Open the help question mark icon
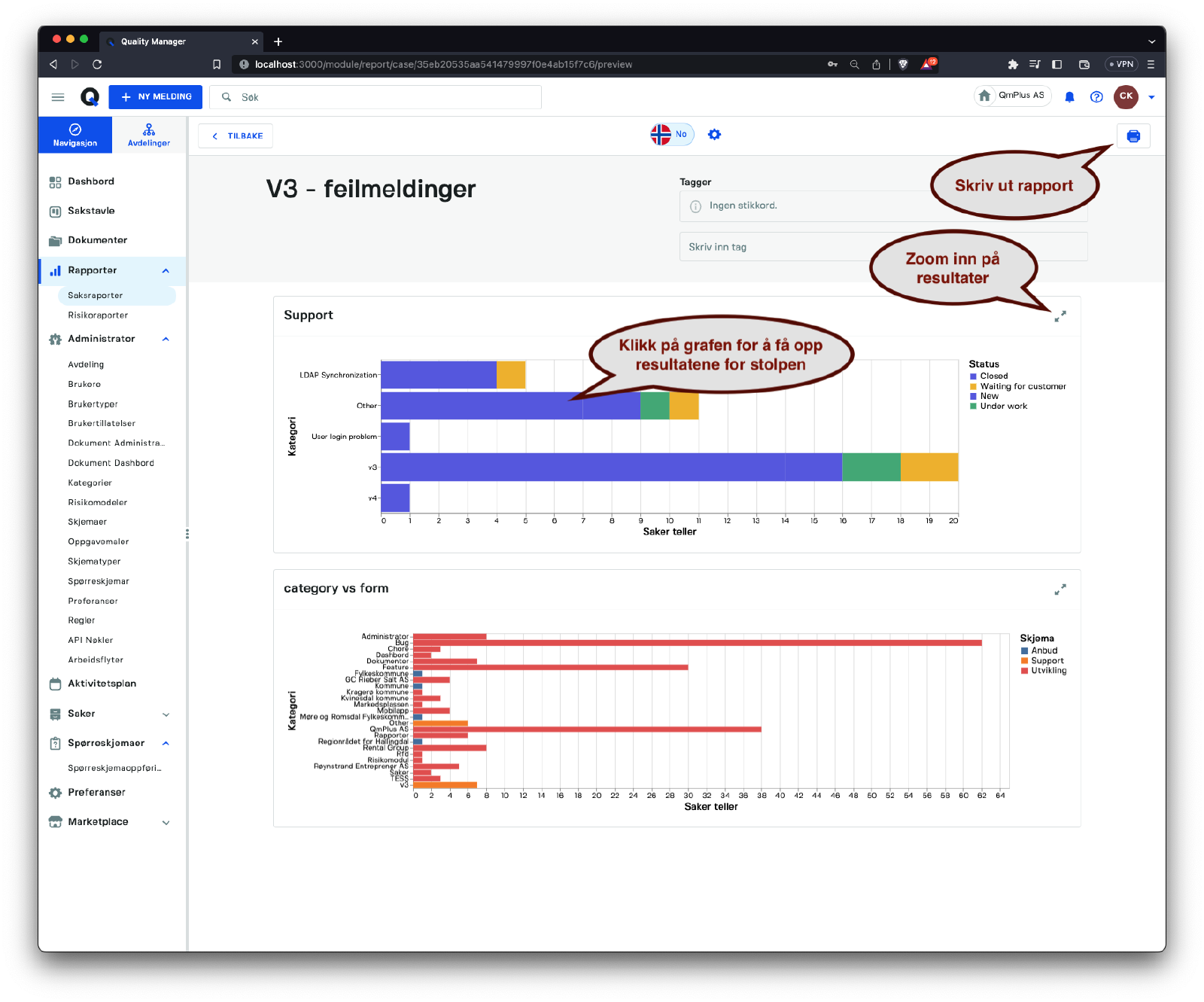The width and height of the screenshot is (1204, 1002). (1096, 97)
